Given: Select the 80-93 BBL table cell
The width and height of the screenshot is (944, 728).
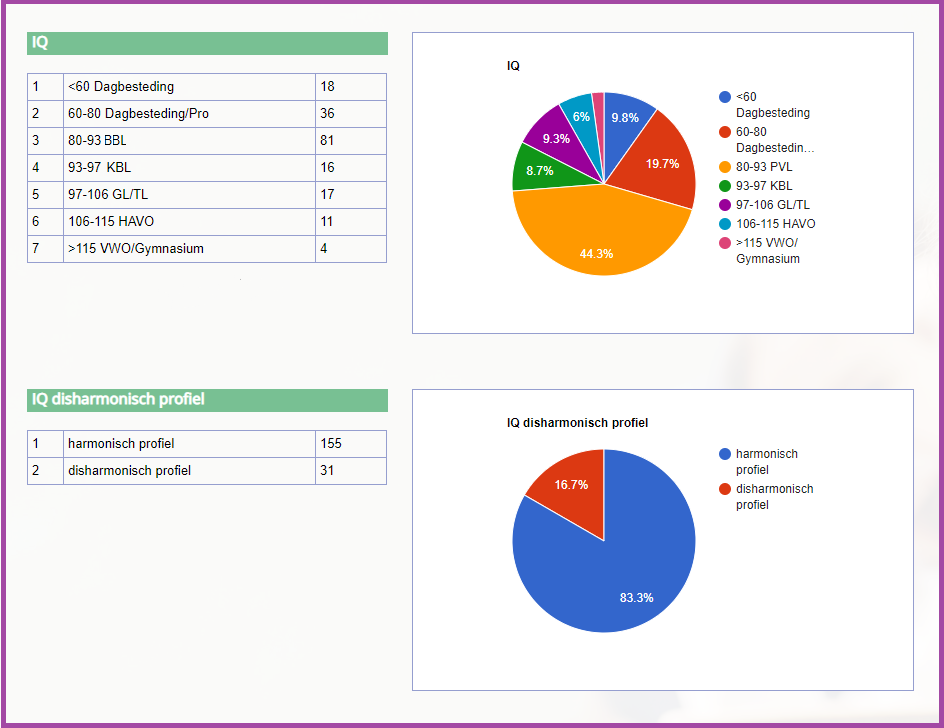Looking at the screenshot, I should pos(189,141).
